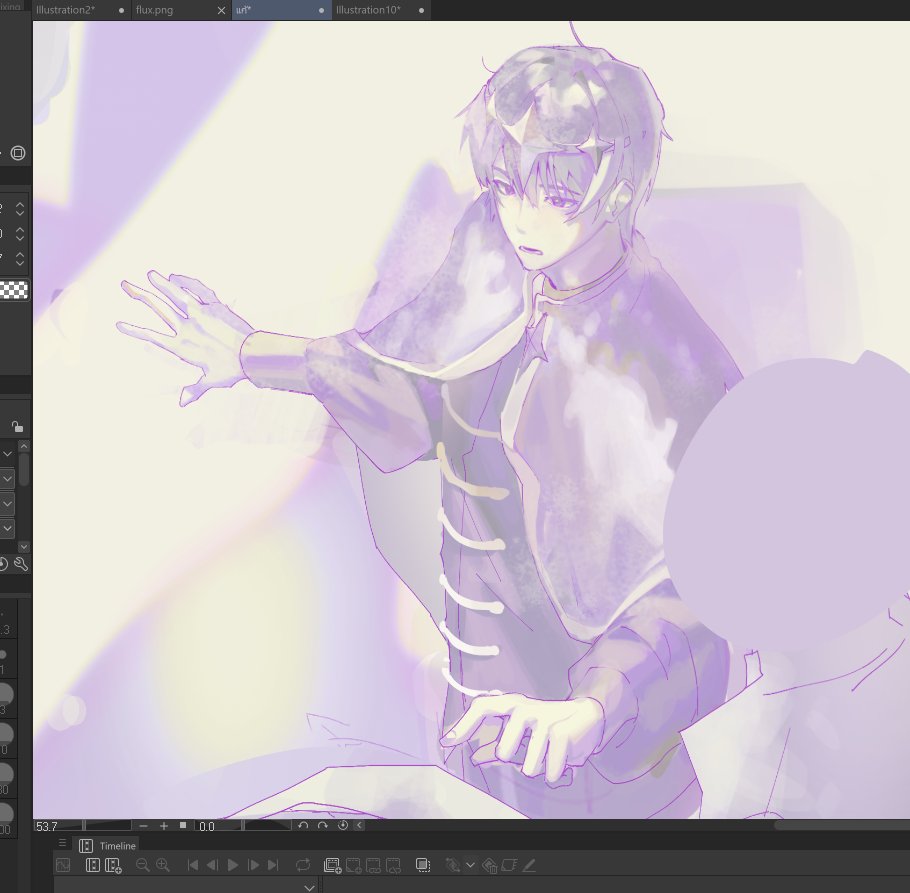Screen dimensions: 910x893
Task: Open the second dropdown in left settings list
Action: (x=8, y=479)
